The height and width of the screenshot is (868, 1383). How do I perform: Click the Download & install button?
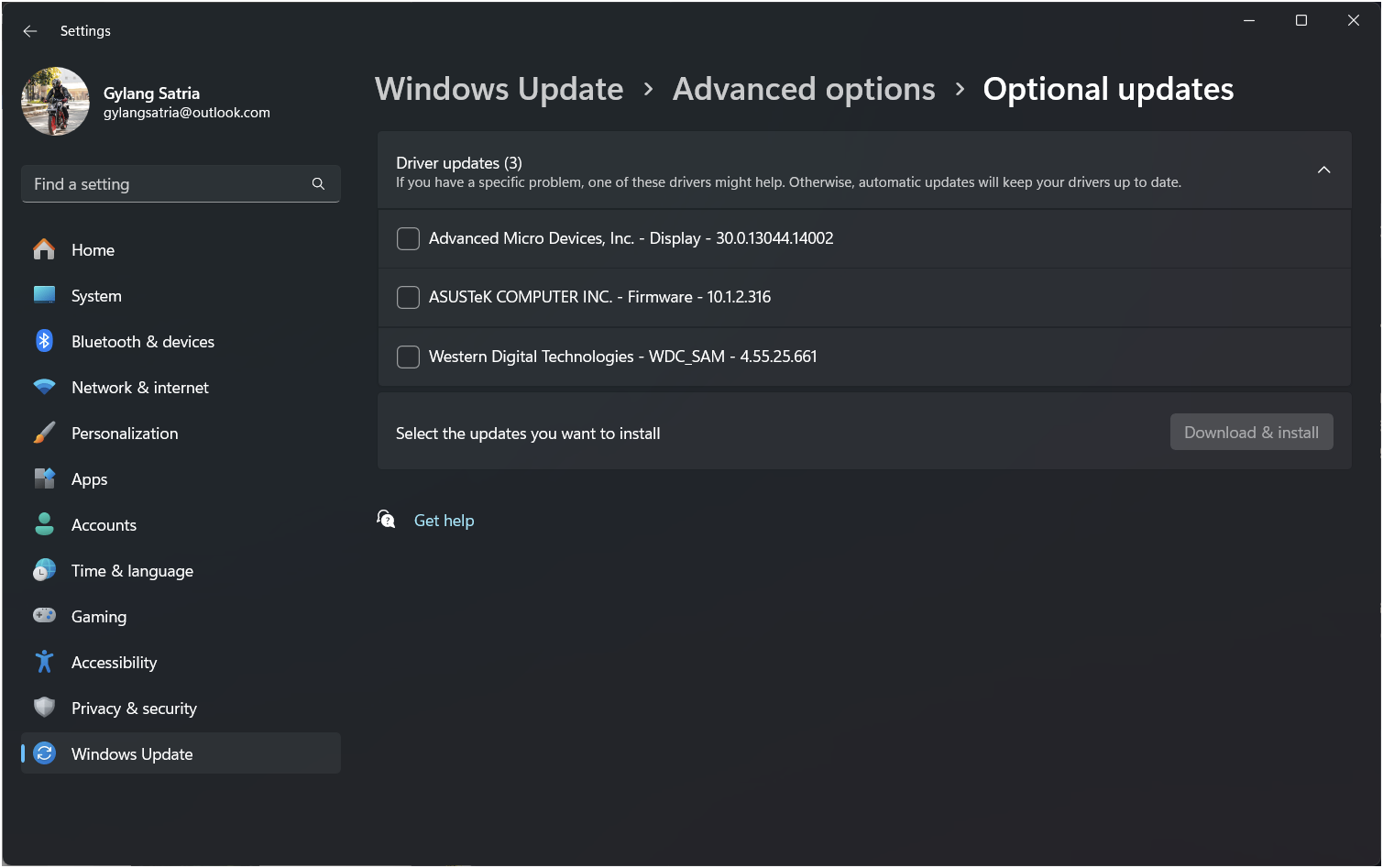[x=1251, y=432]
